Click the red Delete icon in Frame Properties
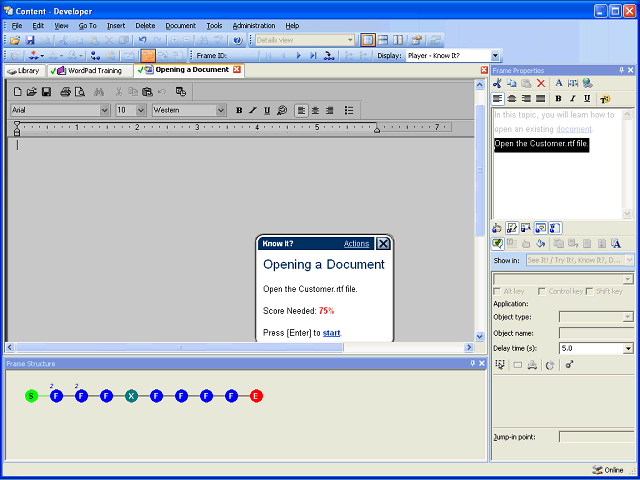 [x=541, y=83]
